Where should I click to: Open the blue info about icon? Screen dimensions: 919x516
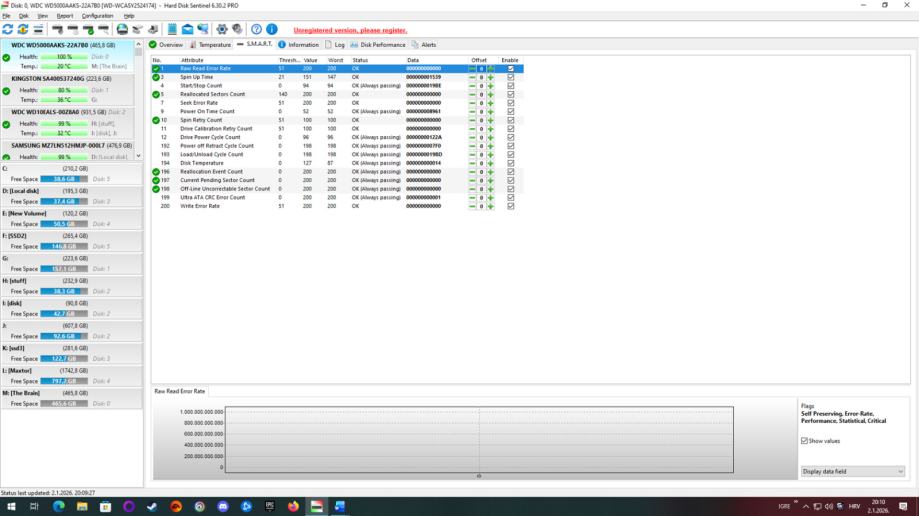pyautogui.click(x=272, y=29)
